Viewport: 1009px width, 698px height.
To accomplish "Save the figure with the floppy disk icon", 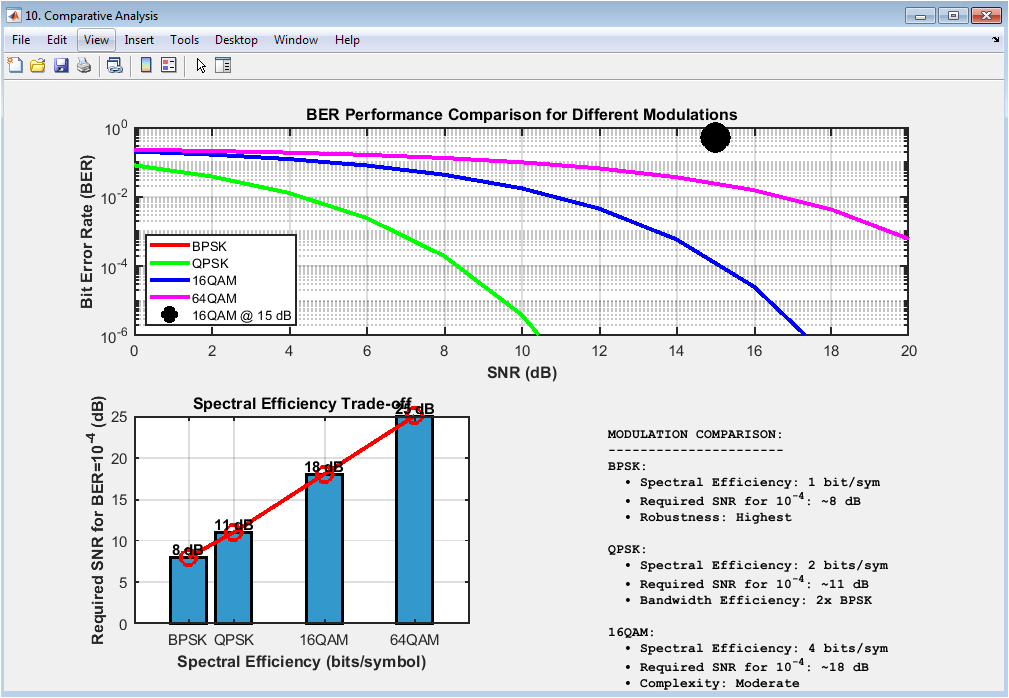I will click(61, 66).
